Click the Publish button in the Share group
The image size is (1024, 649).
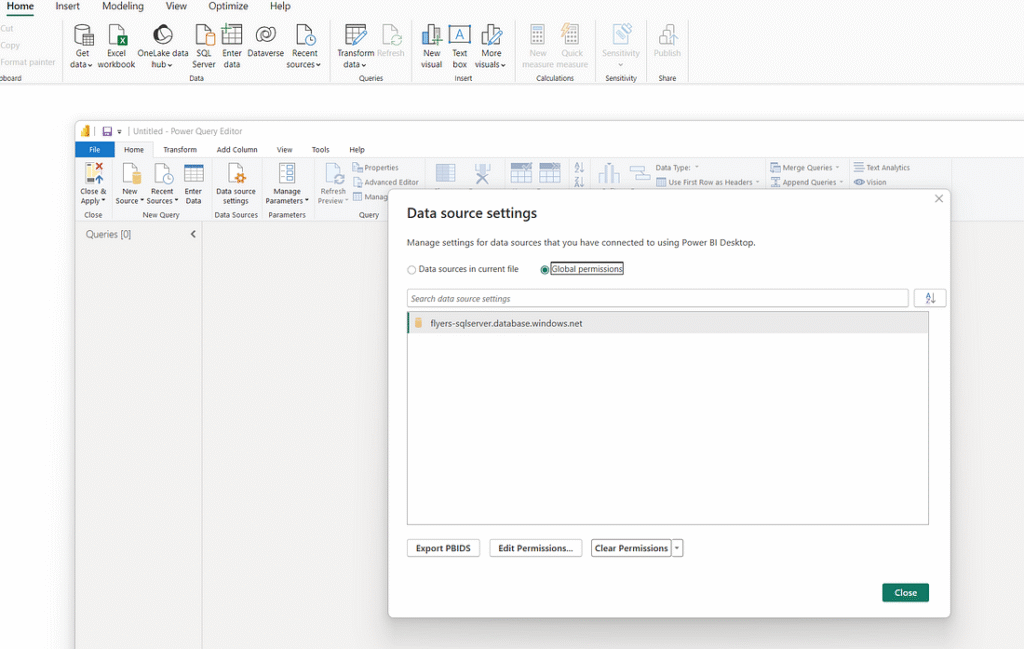coord(667,41)
